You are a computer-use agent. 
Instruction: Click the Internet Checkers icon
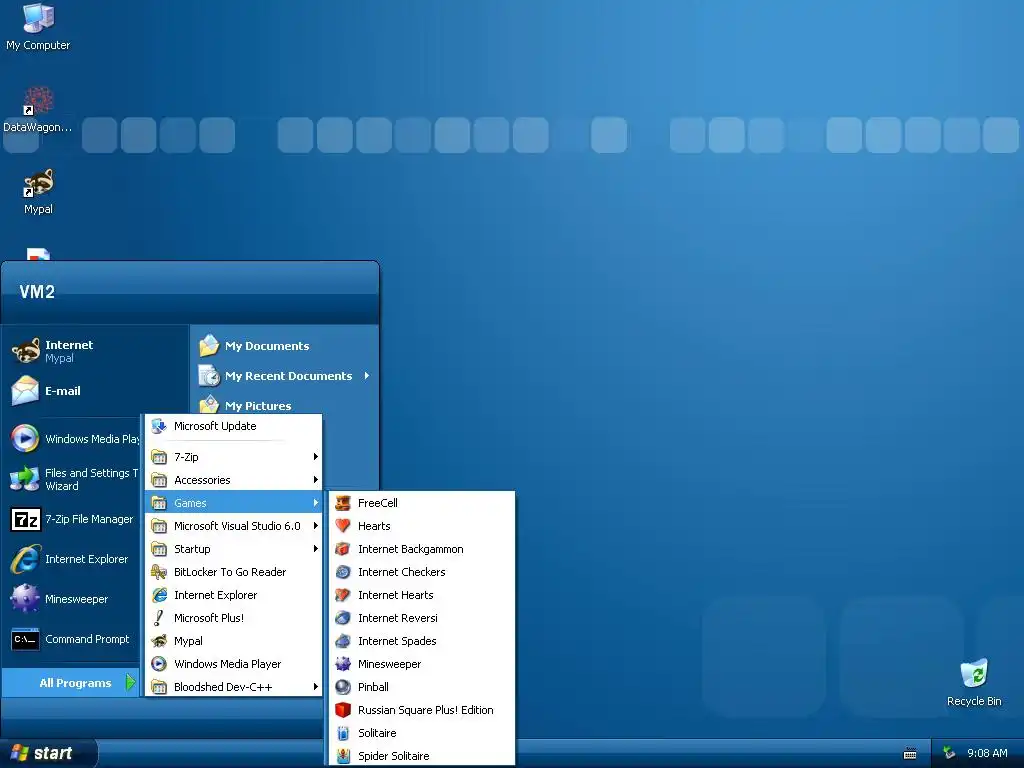[x=343, y=572]
